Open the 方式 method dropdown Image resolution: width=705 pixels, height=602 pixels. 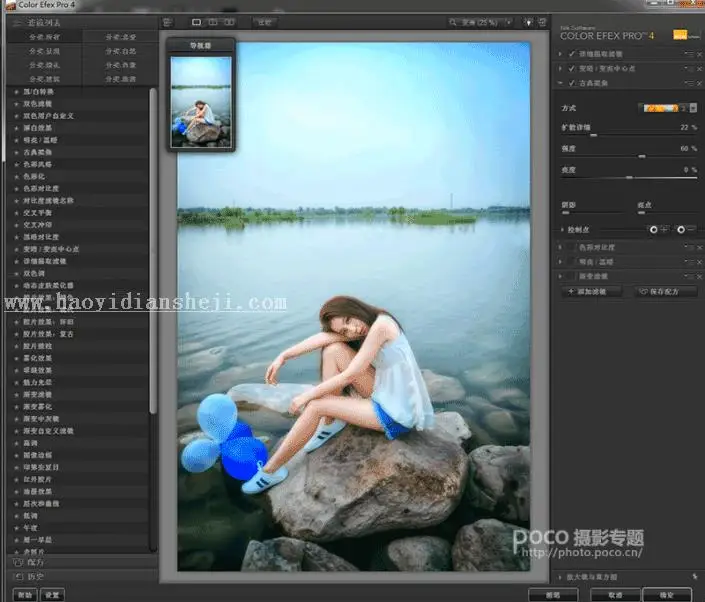point(693,108)
